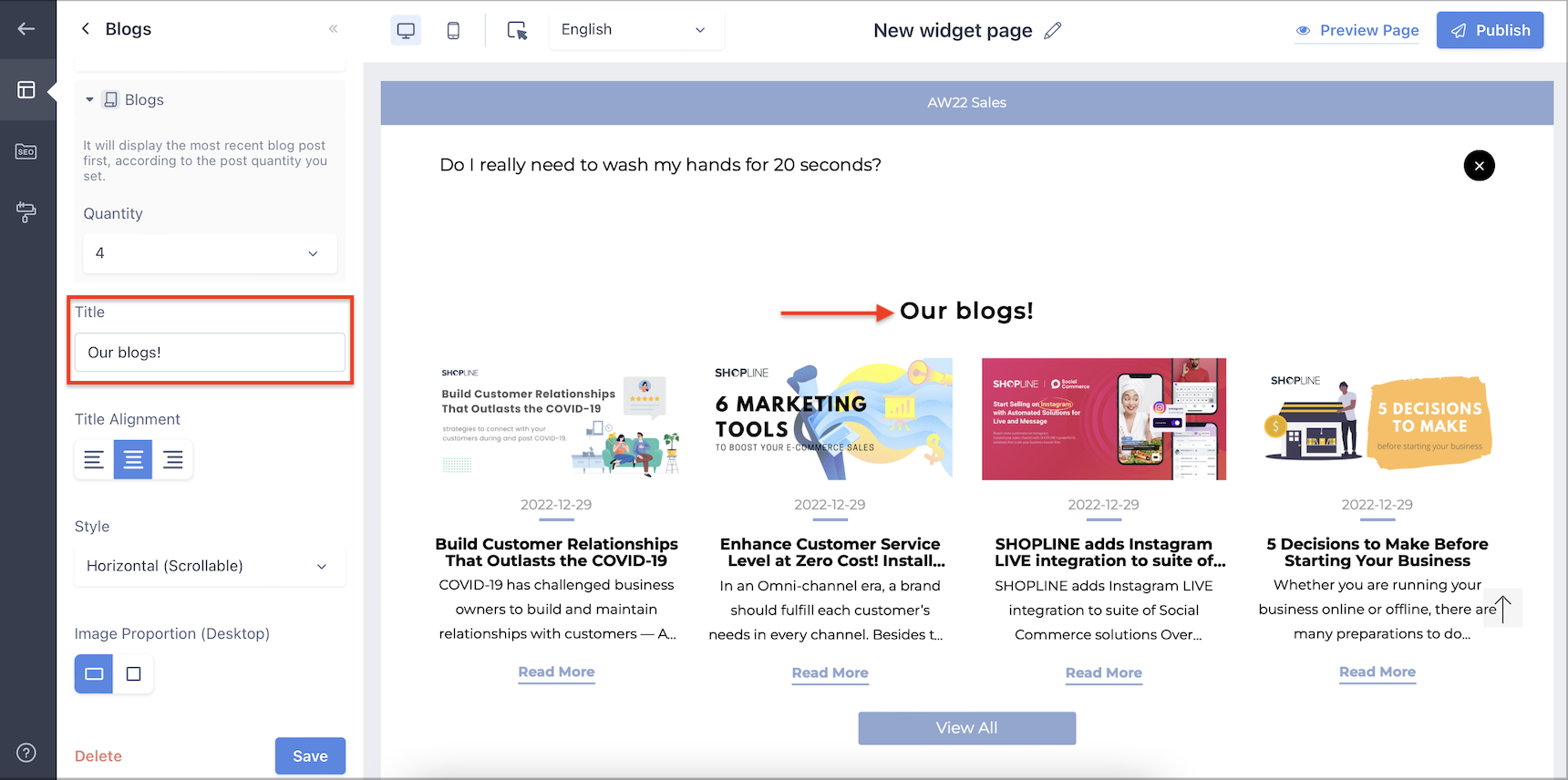This screenshot has height=780, width=1568.
Task: Edit page name with pencil icon
Action: click(1053, 30)
